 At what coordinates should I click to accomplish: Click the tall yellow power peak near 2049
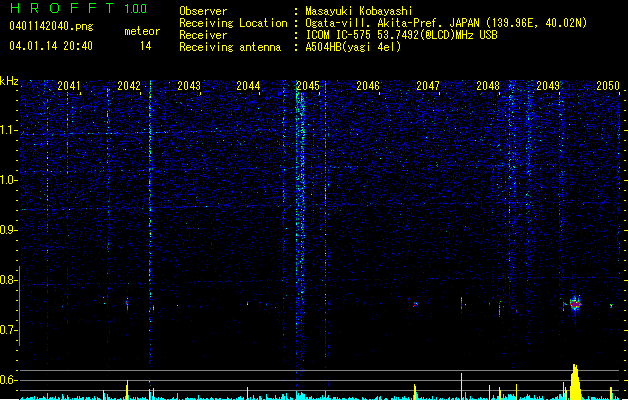pyautogui.click(x=575, y=382)
